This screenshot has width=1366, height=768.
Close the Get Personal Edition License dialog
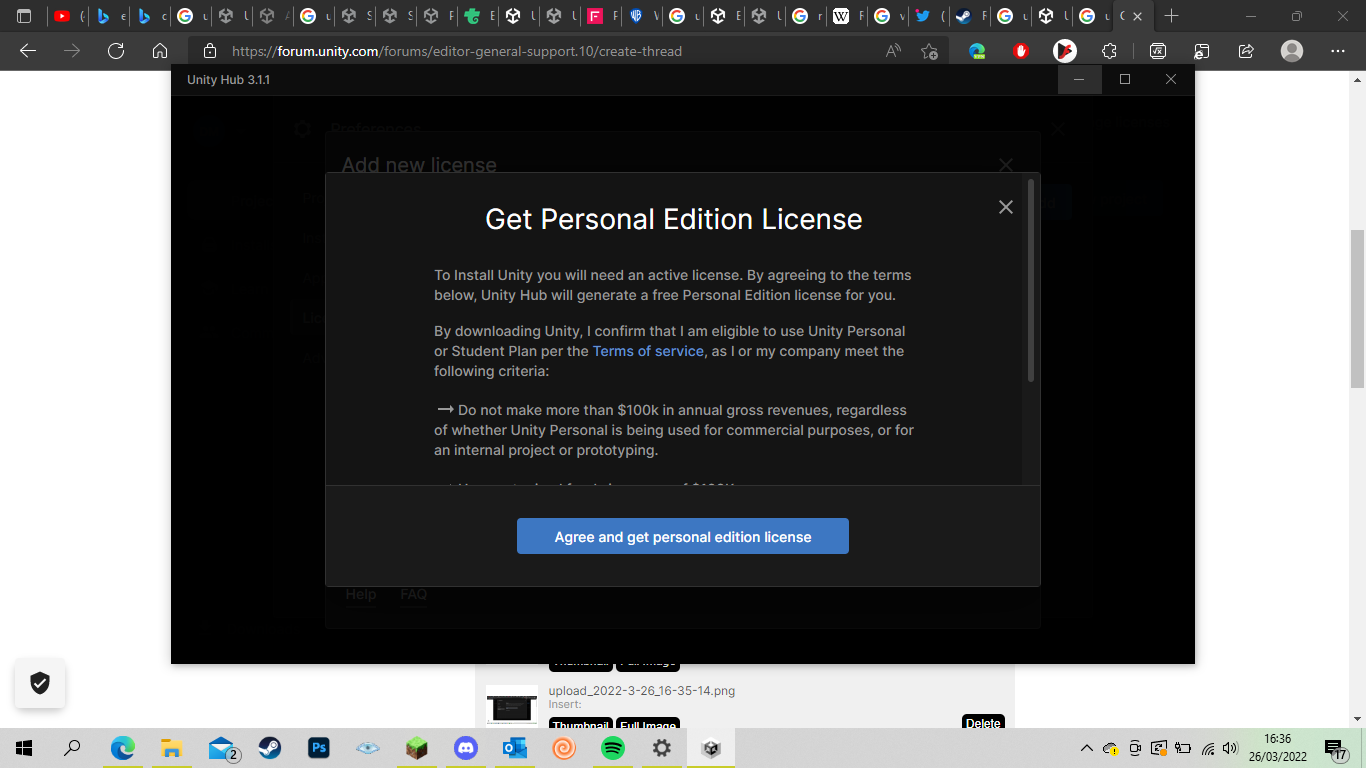[1006, 207]
